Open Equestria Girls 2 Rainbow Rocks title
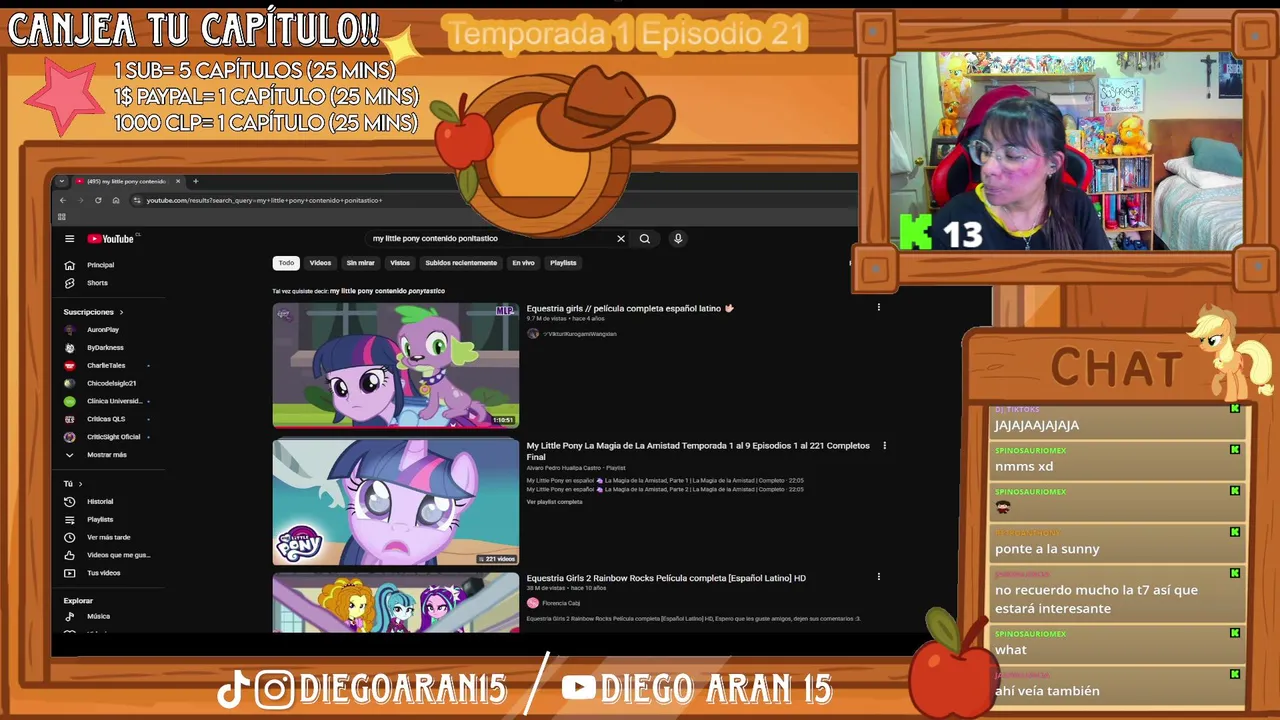Viewport: 1280px width, 720px height. (x=666, y=578)
